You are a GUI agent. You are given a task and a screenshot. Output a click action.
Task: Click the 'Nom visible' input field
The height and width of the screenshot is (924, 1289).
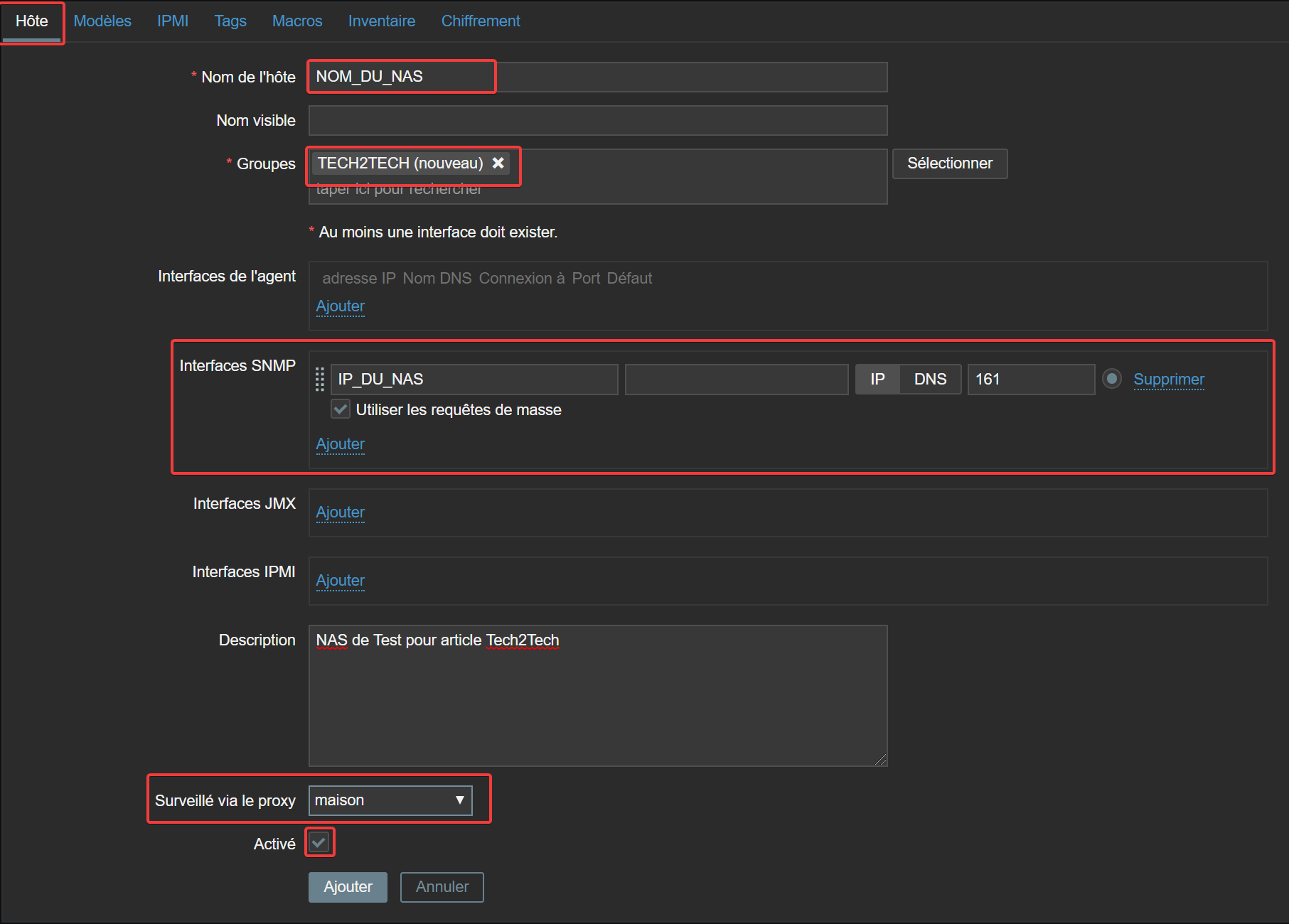point(597,121)
